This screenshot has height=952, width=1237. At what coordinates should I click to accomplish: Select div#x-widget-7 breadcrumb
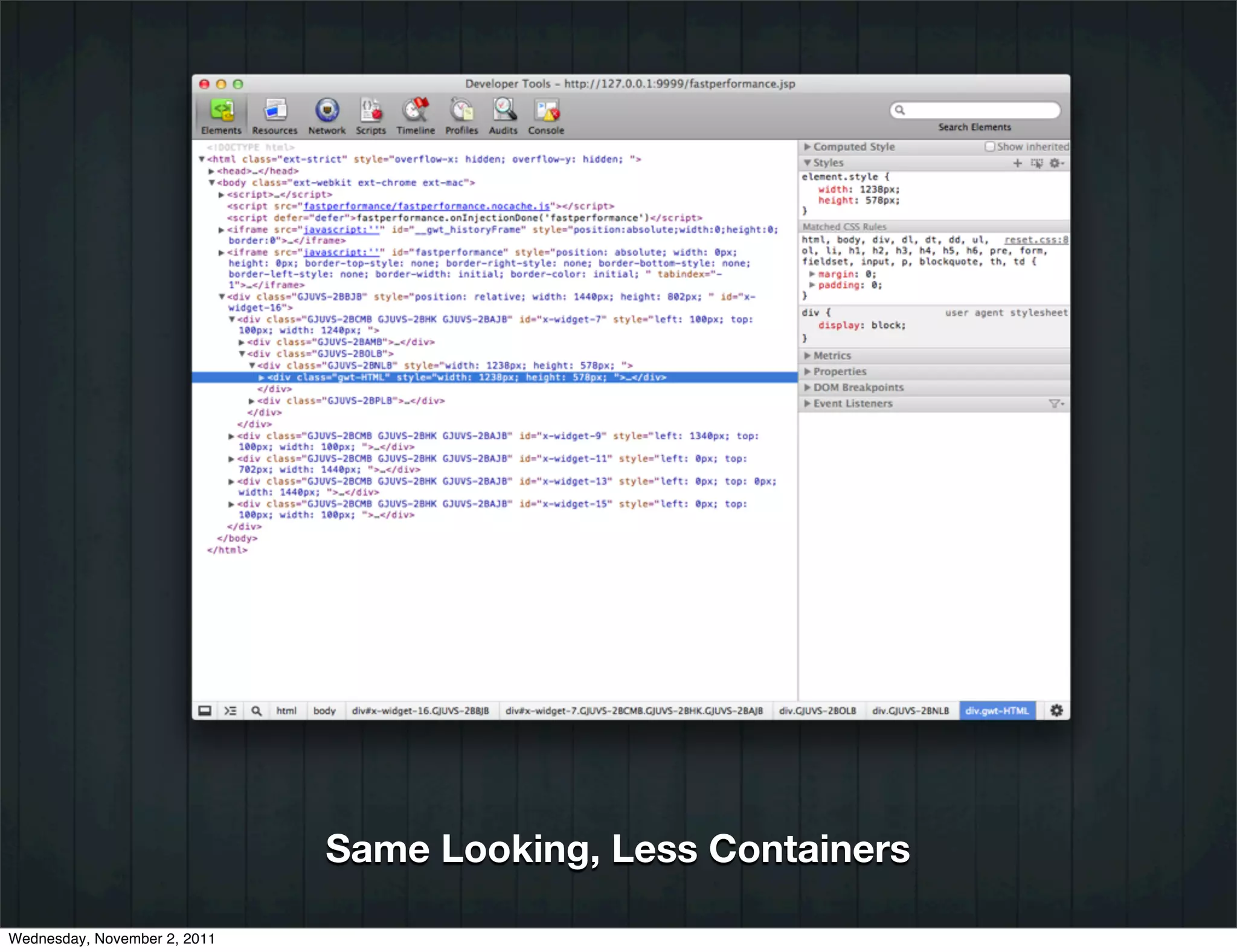point(634,711)
